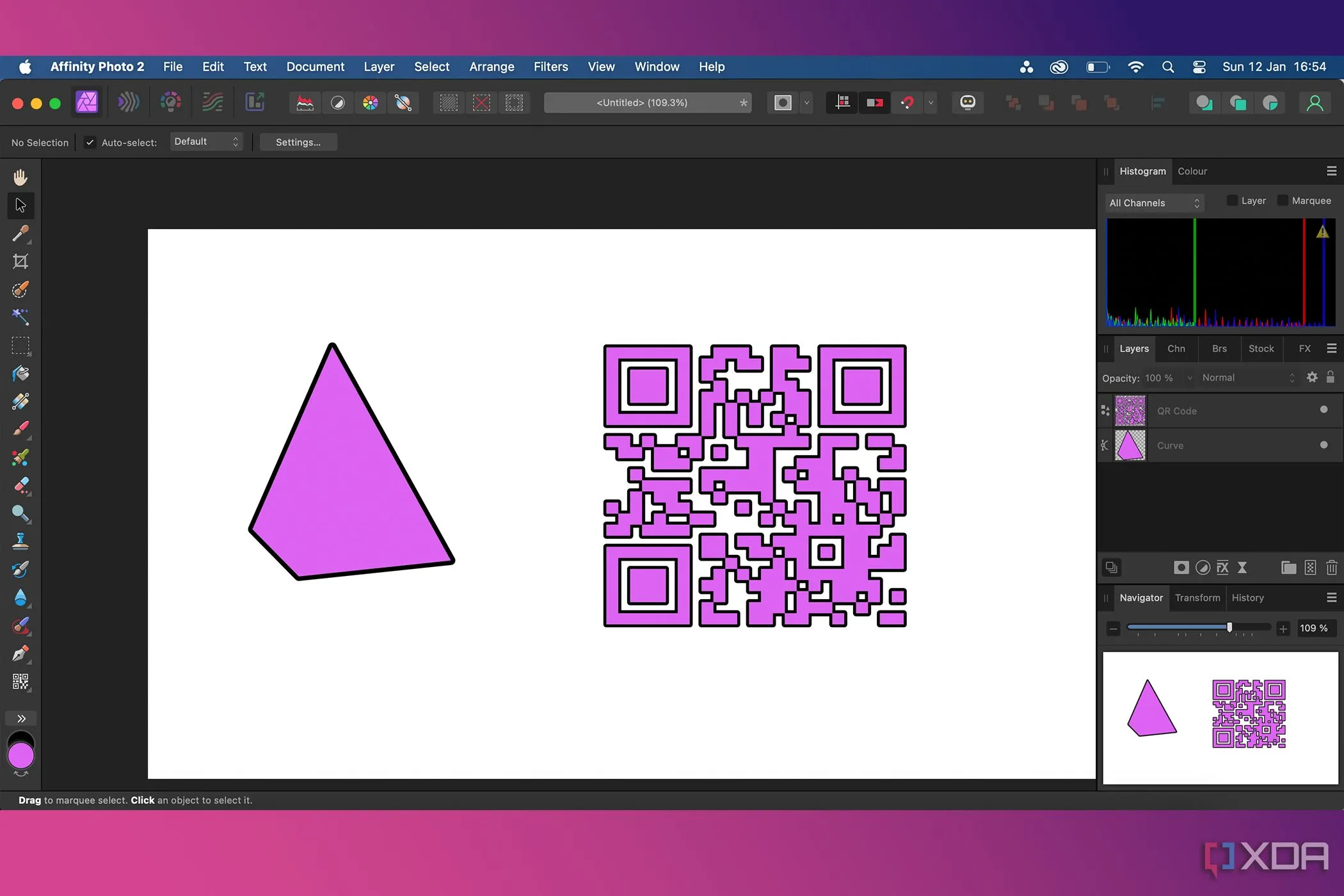Toggle the layer lock icon
Image resolution: width=1344 pixels, height=896 pixels.
point(1331,377)
